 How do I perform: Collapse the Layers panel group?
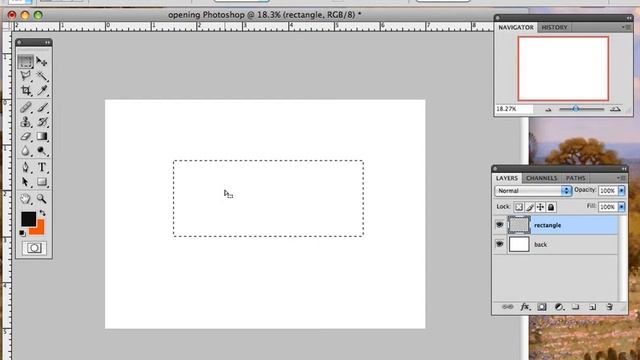point(624,169)
